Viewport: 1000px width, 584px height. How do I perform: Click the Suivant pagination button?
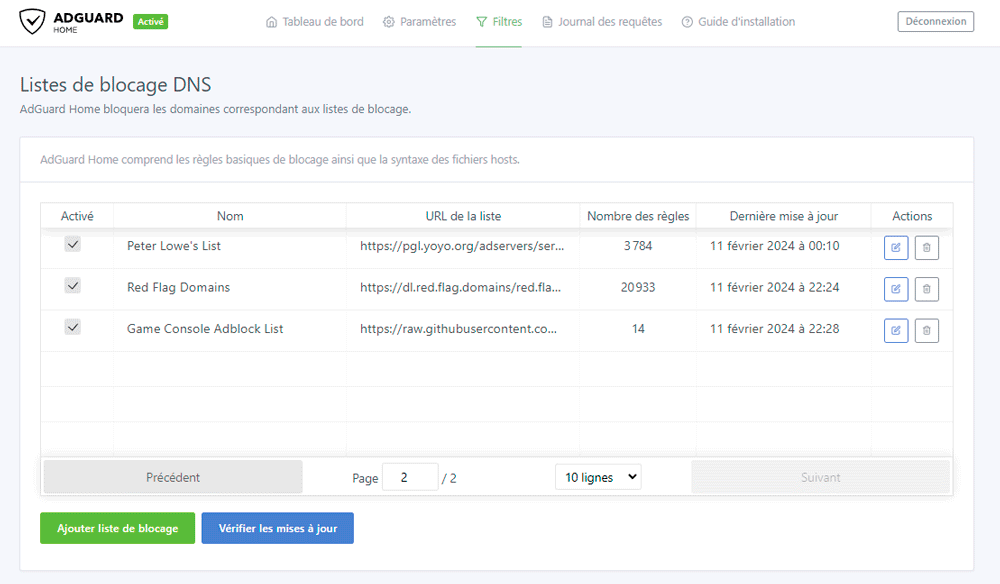click(x=820, y=477)
